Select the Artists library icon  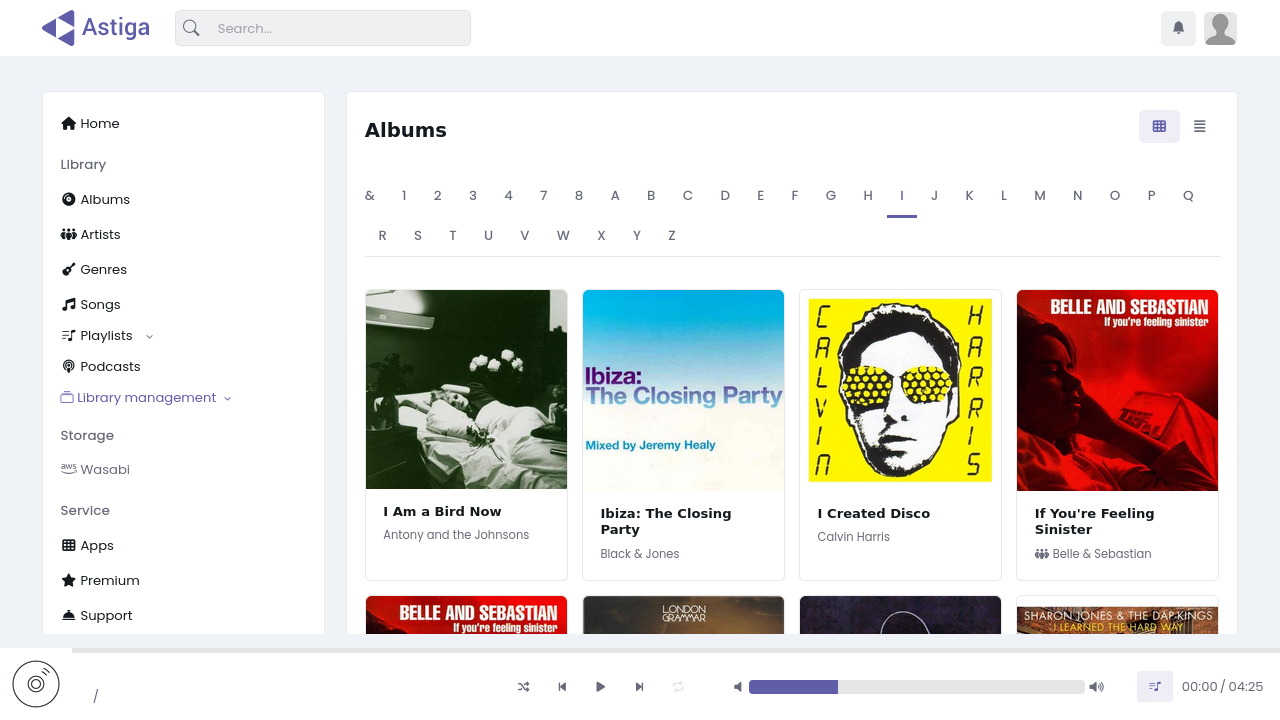(66, 234)
